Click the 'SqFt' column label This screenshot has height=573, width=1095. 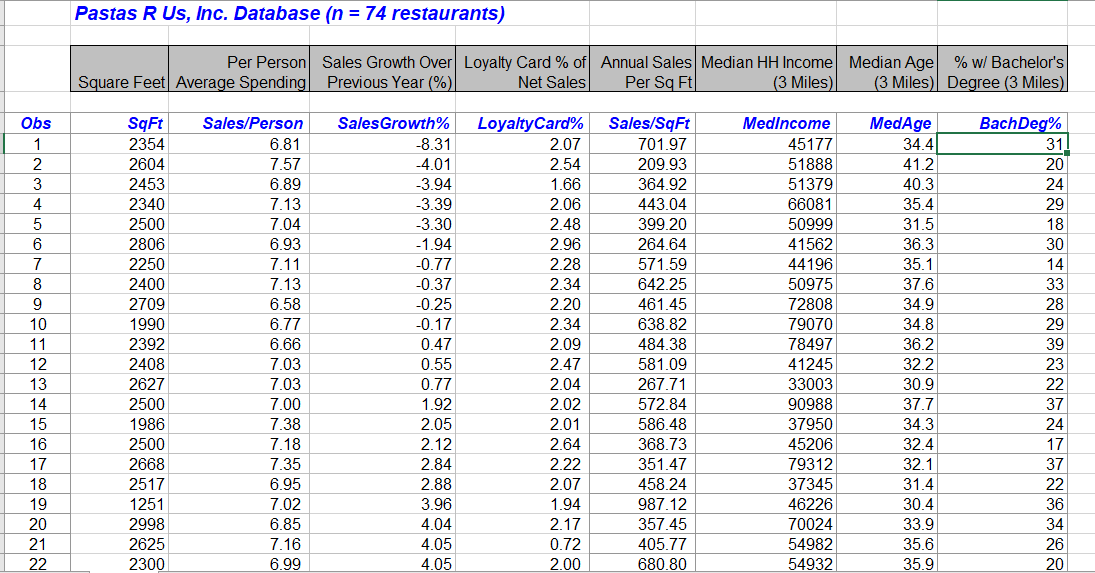tap(119, 124)
